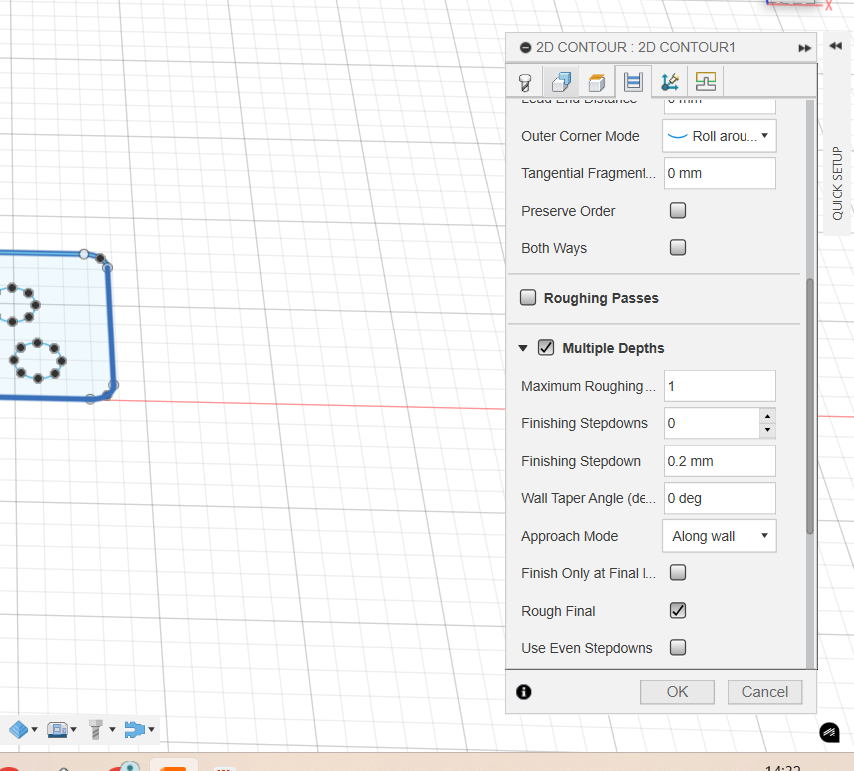This screenshot has width=854, height=771.
Task: Open the Approach Mode dropdown
Action: 719,536
